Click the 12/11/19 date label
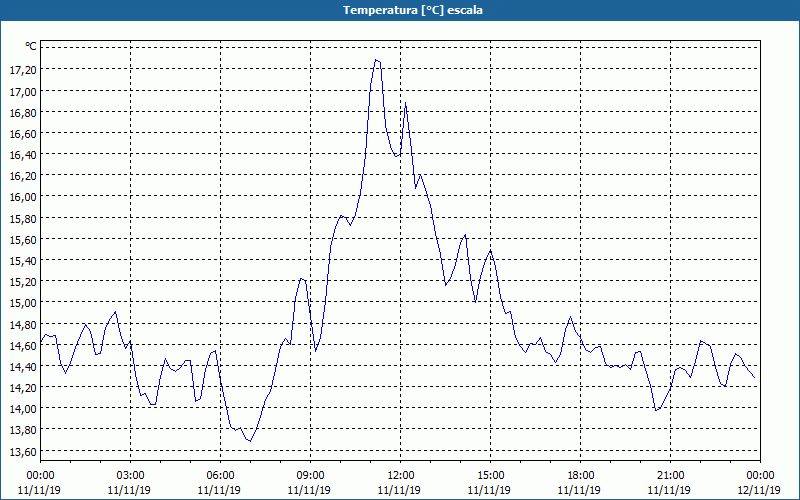Image resolution: width=800 pixels, height=500 pixels. click(759, 490)
